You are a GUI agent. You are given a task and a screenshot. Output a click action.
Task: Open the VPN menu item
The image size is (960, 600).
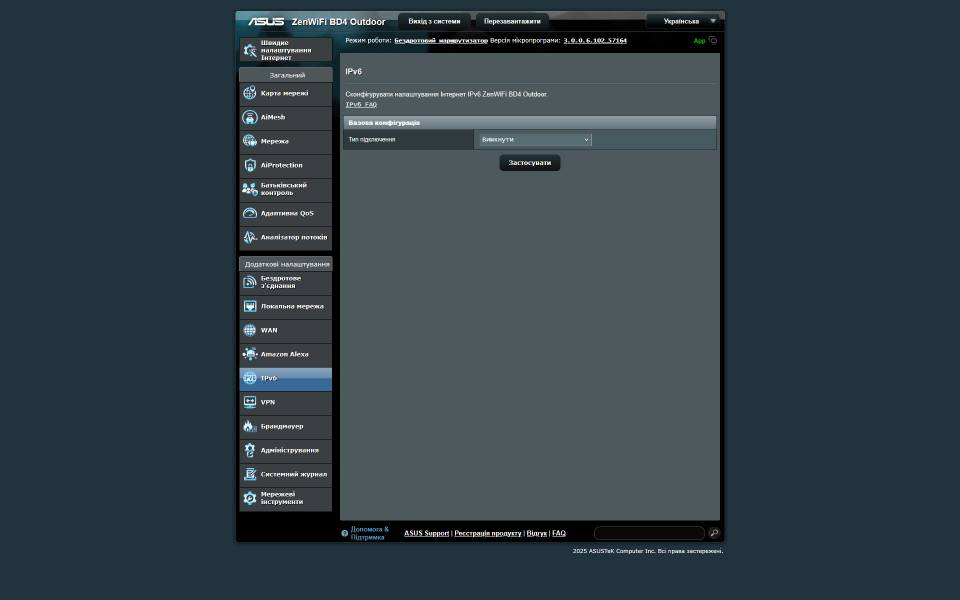point(286,402)
